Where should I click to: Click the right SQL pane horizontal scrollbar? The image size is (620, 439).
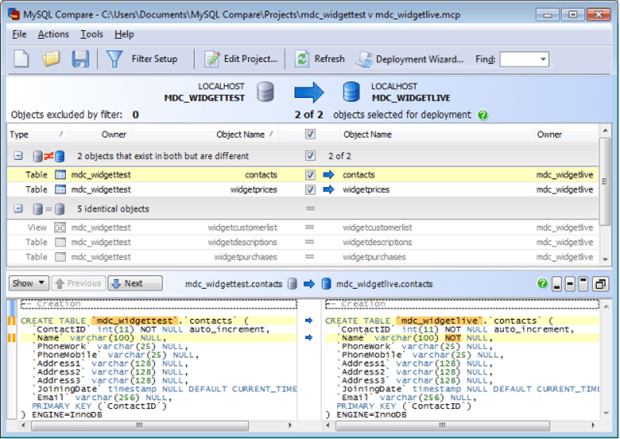tap(442, 426)
